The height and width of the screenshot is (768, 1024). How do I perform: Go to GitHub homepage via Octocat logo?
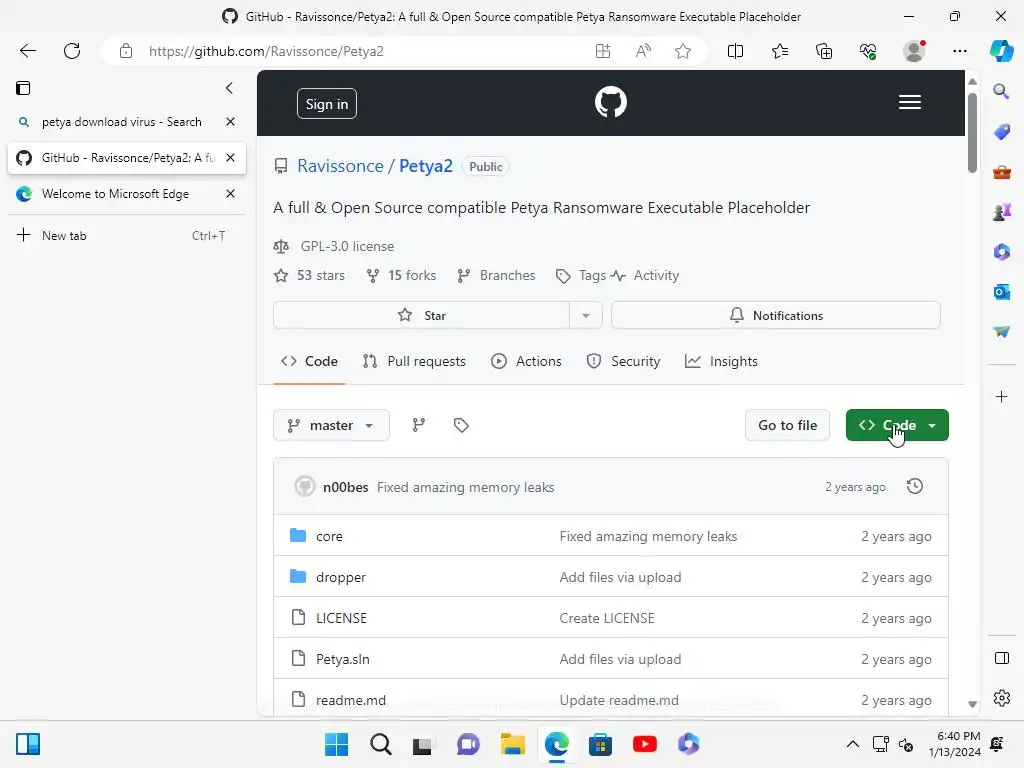click(x=611, y=103)
